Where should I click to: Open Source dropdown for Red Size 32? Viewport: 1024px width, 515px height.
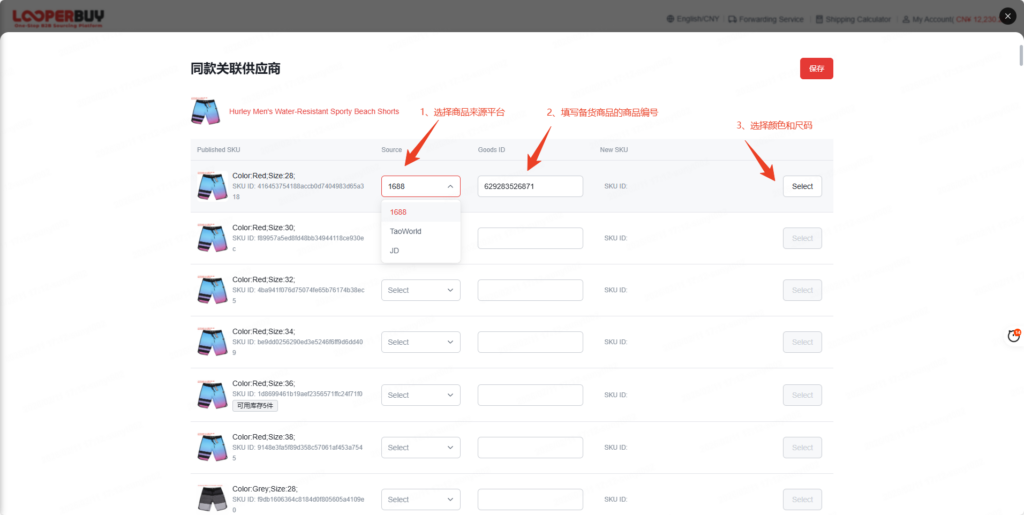pyautogui.click(x=420, y=290)
